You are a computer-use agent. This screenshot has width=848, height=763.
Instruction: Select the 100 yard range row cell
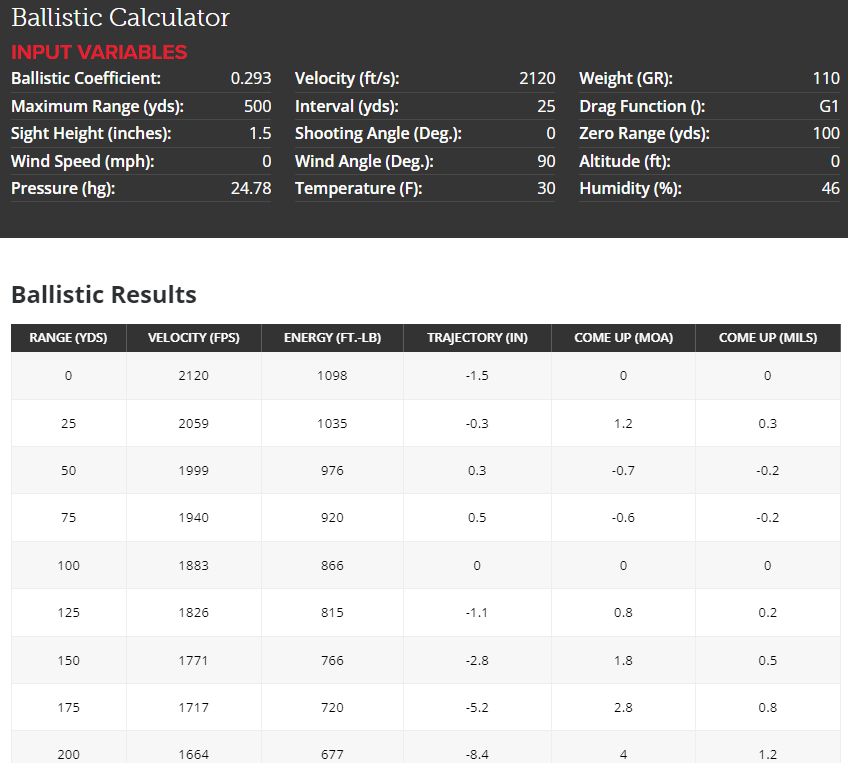[x=69, y=566]
